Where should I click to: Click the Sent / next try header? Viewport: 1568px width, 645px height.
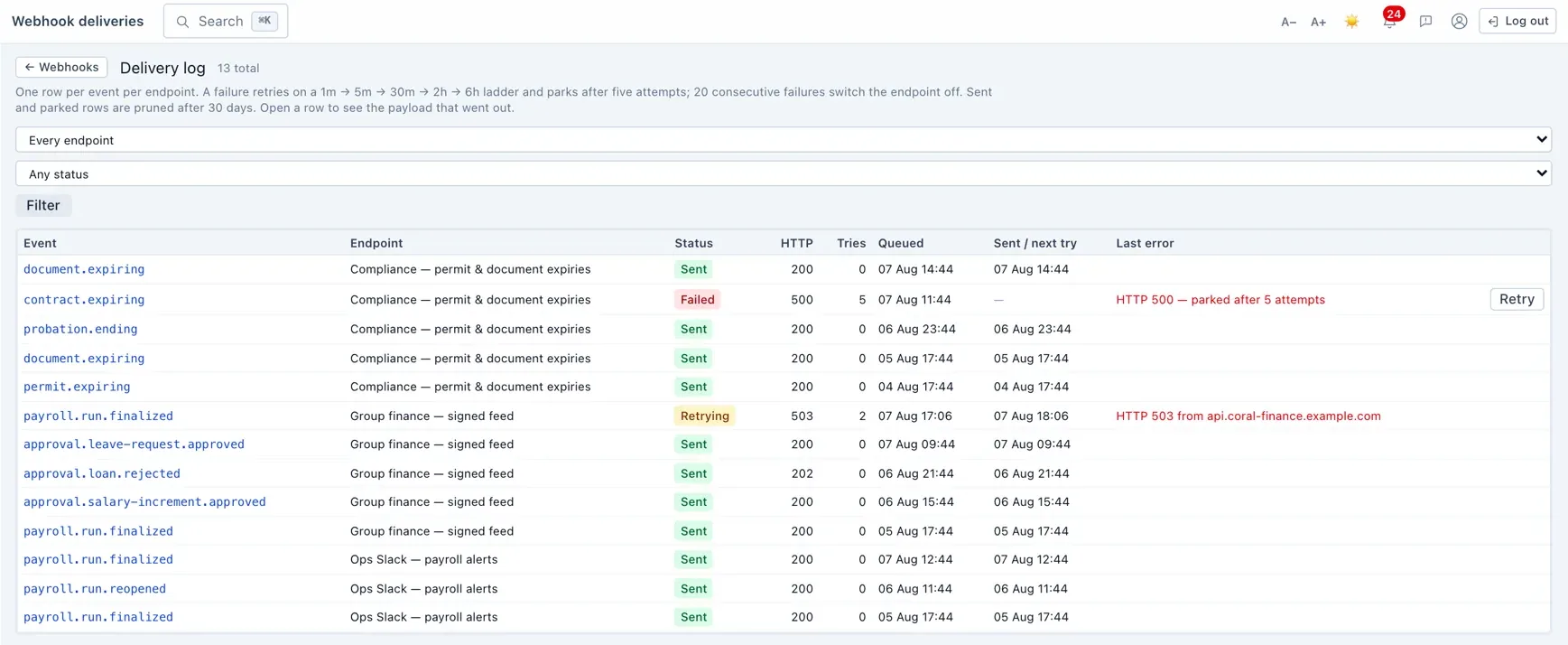(1035, 243)
